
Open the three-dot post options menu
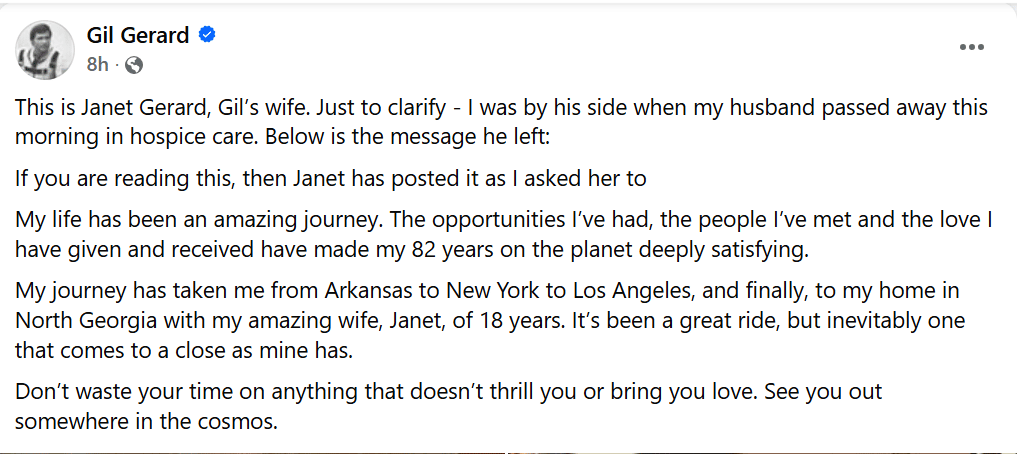click(x=972, y=48)
